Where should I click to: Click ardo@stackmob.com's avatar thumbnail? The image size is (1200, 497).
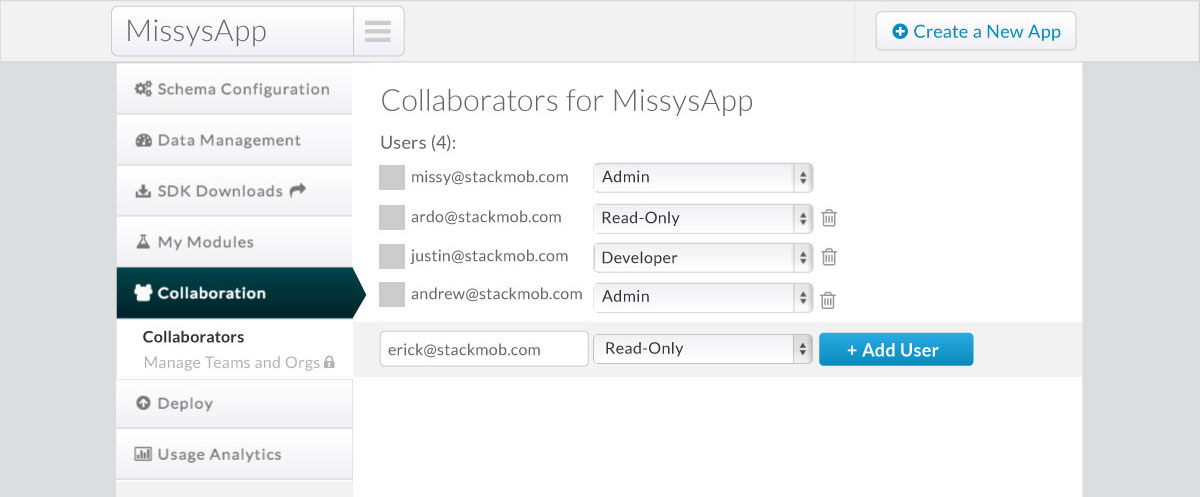(x=392, y=217)
